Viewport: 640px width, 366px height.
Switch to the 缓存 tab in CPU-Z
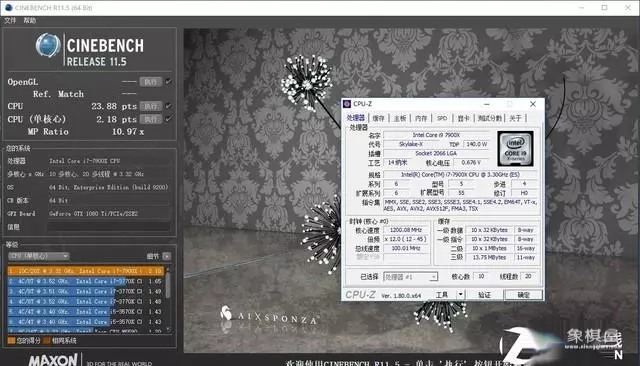378,118
